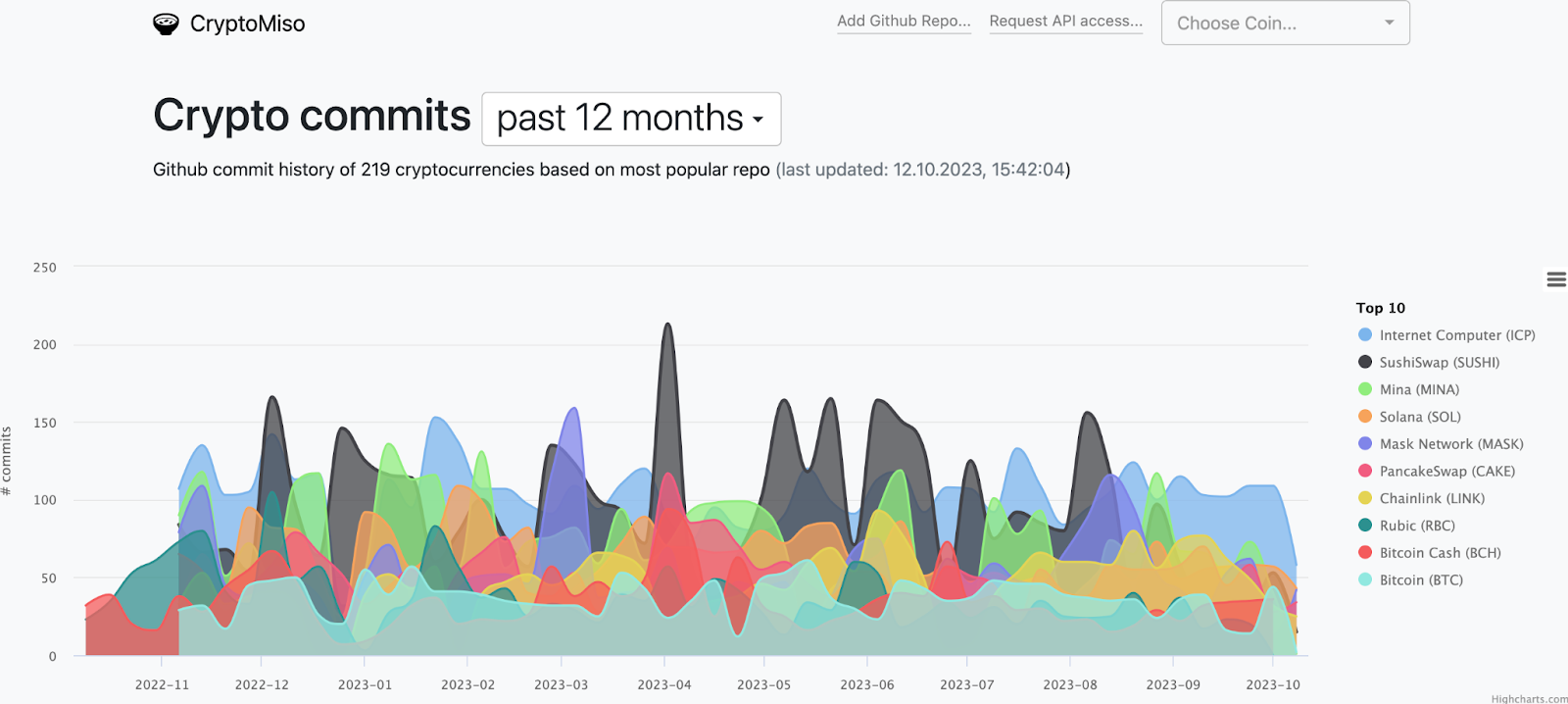1568x704 pixels.
Task: Click the Mina (MINA) legend dot
Action: [x=1365, y=389]
